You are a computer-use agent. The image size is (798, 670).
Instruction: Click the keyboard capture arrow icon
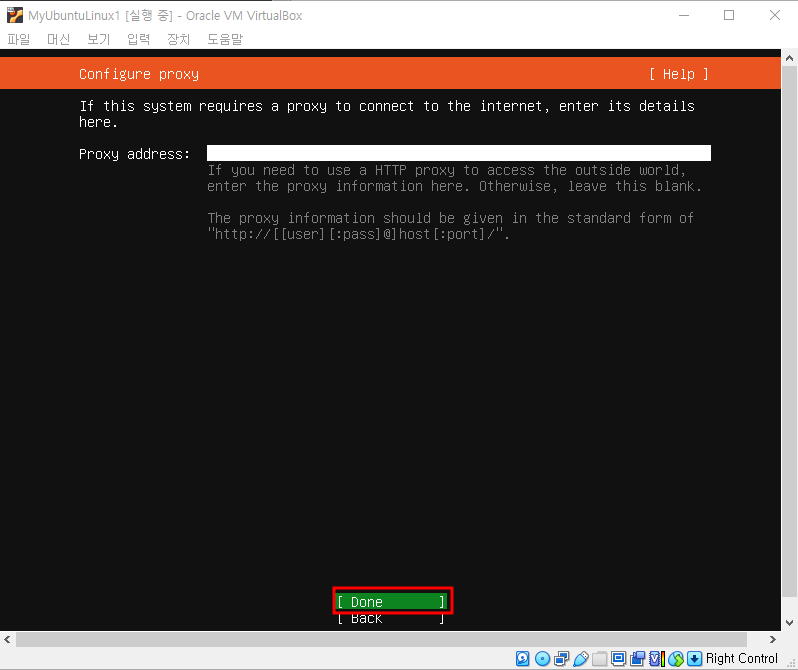click(x=694, y=658)
